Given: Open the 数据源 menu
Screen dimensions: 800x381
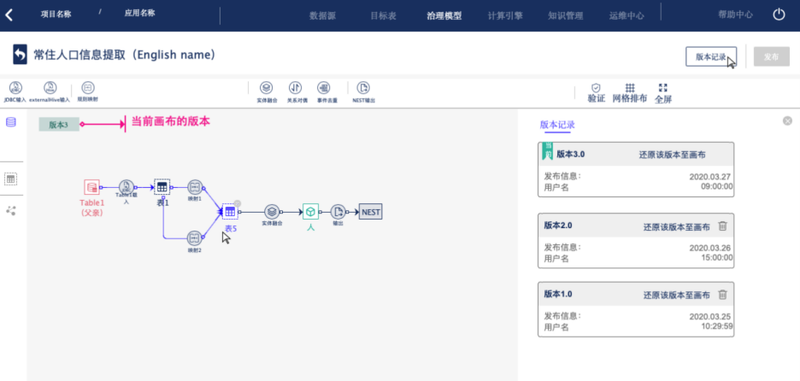Looking at the screenshot, I should point(322,15).
